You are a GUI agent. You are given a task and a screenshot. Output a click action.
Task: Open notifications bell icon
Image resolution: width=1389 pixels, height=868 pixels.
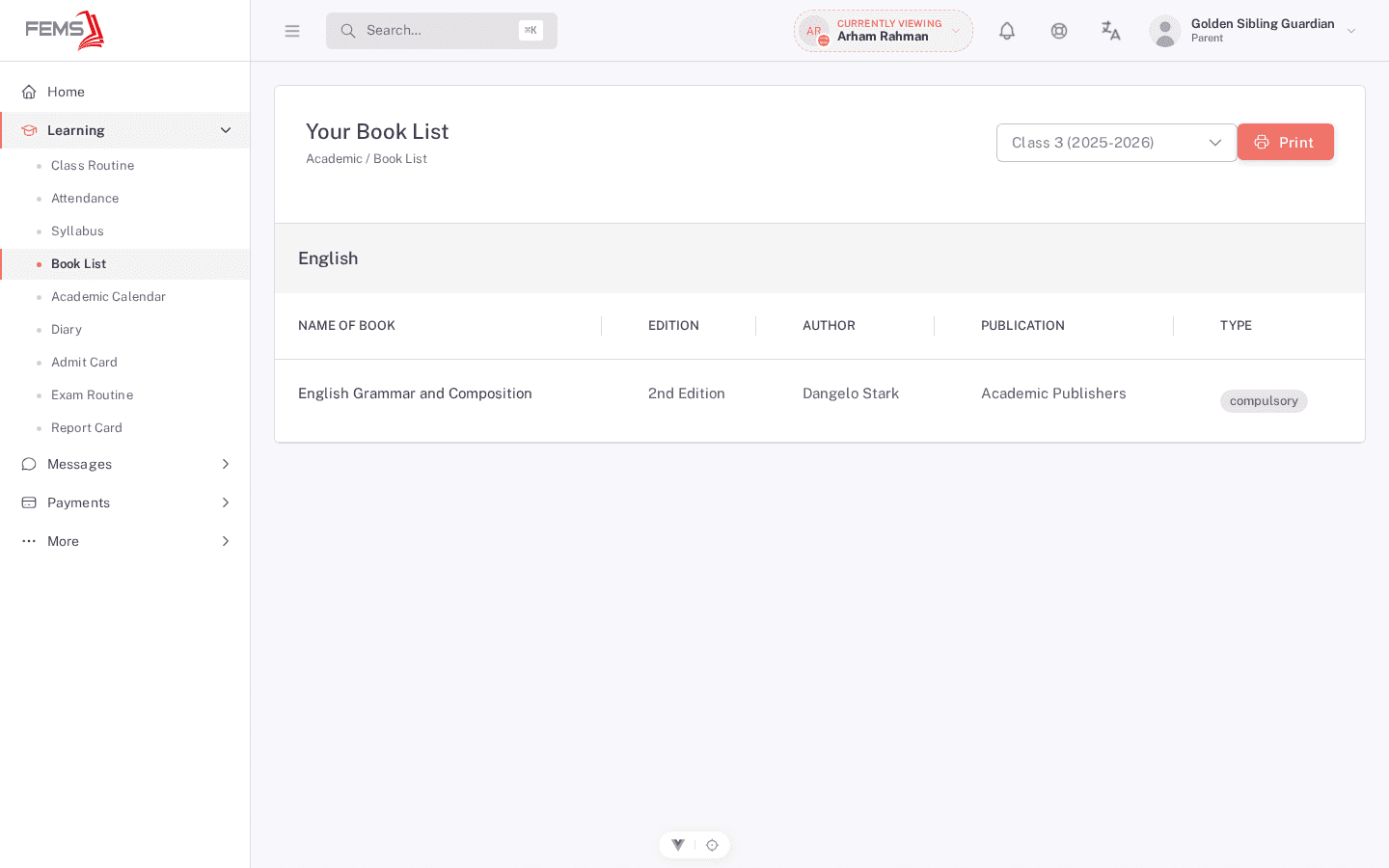[1007, 31]
